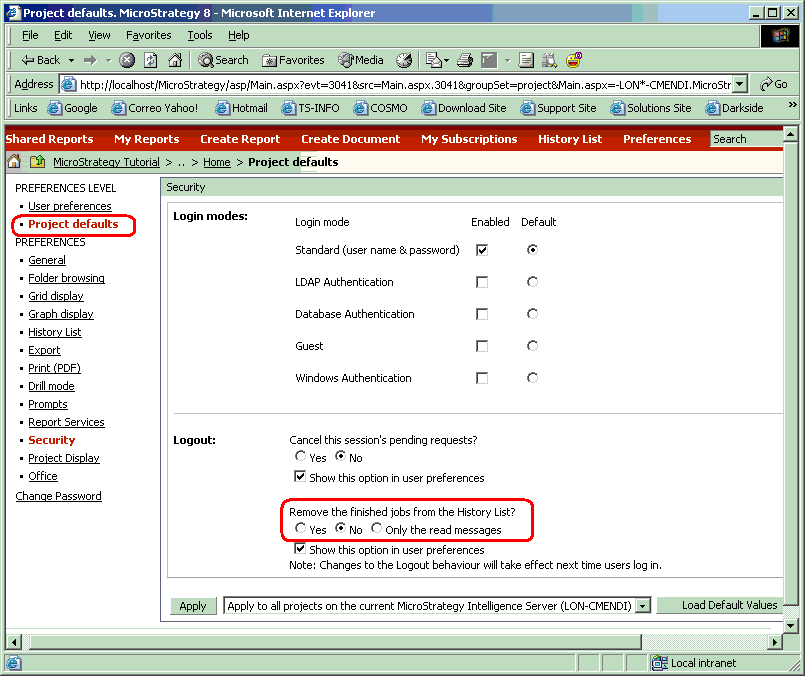The image size is (805, 676).
Task: Open the Support Site link
Action: pos(558,108)
